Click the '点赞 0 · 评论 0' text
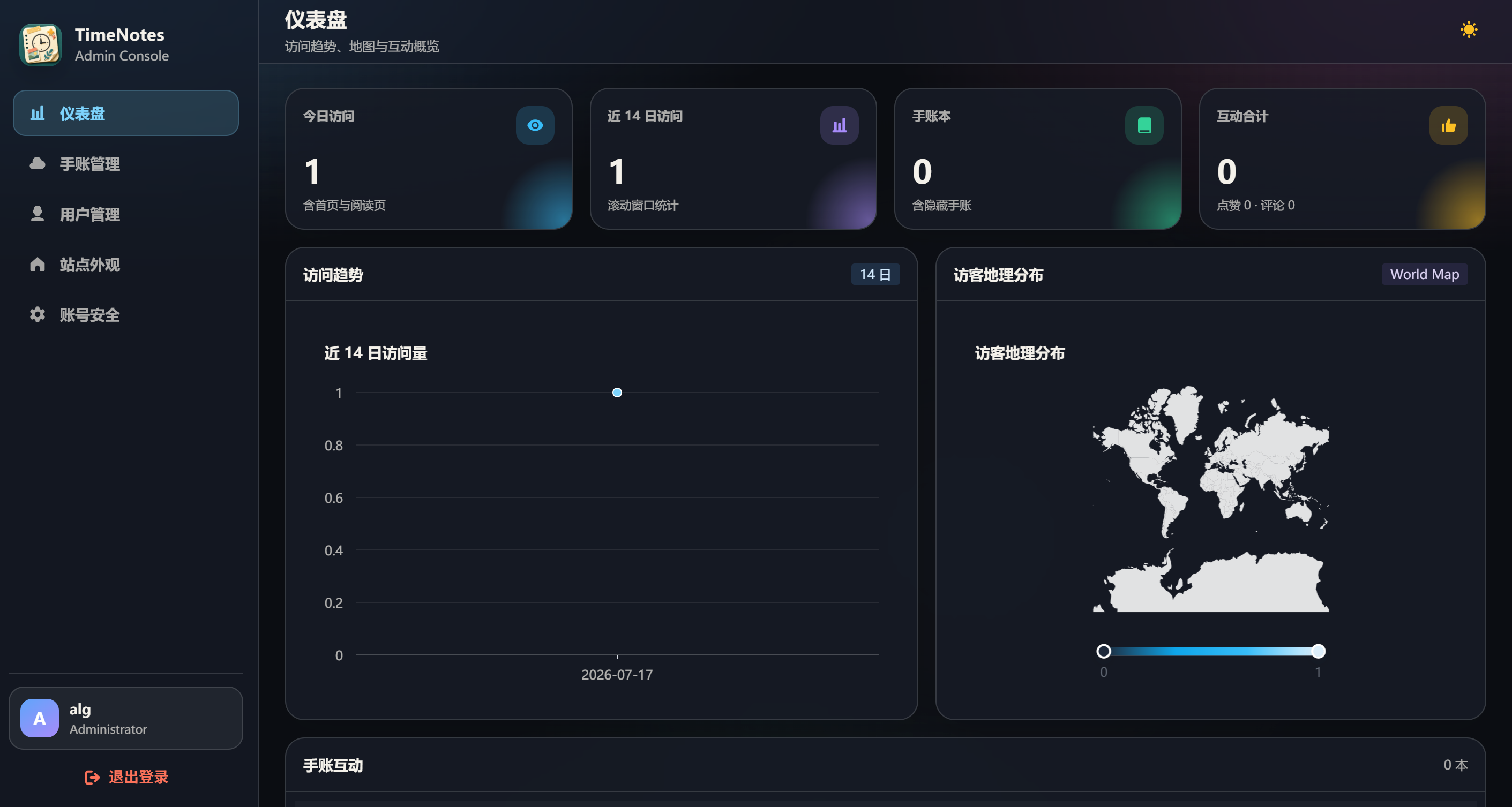Image resolution: width=1512 pixels, height=807 pixels. pyautogui.click(x=1255, y=205)
